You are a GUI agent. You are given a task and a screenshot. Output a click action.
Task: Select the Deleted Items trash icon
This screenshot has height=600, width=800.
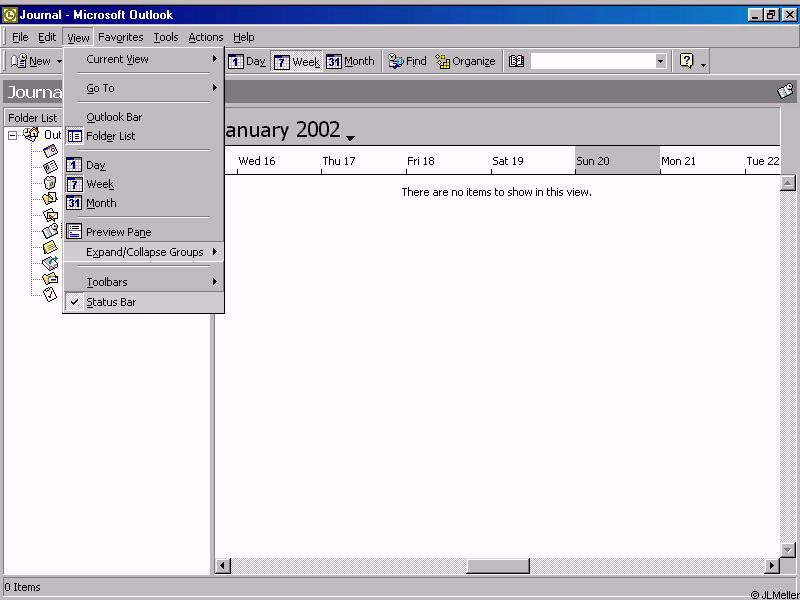(50, 182)
